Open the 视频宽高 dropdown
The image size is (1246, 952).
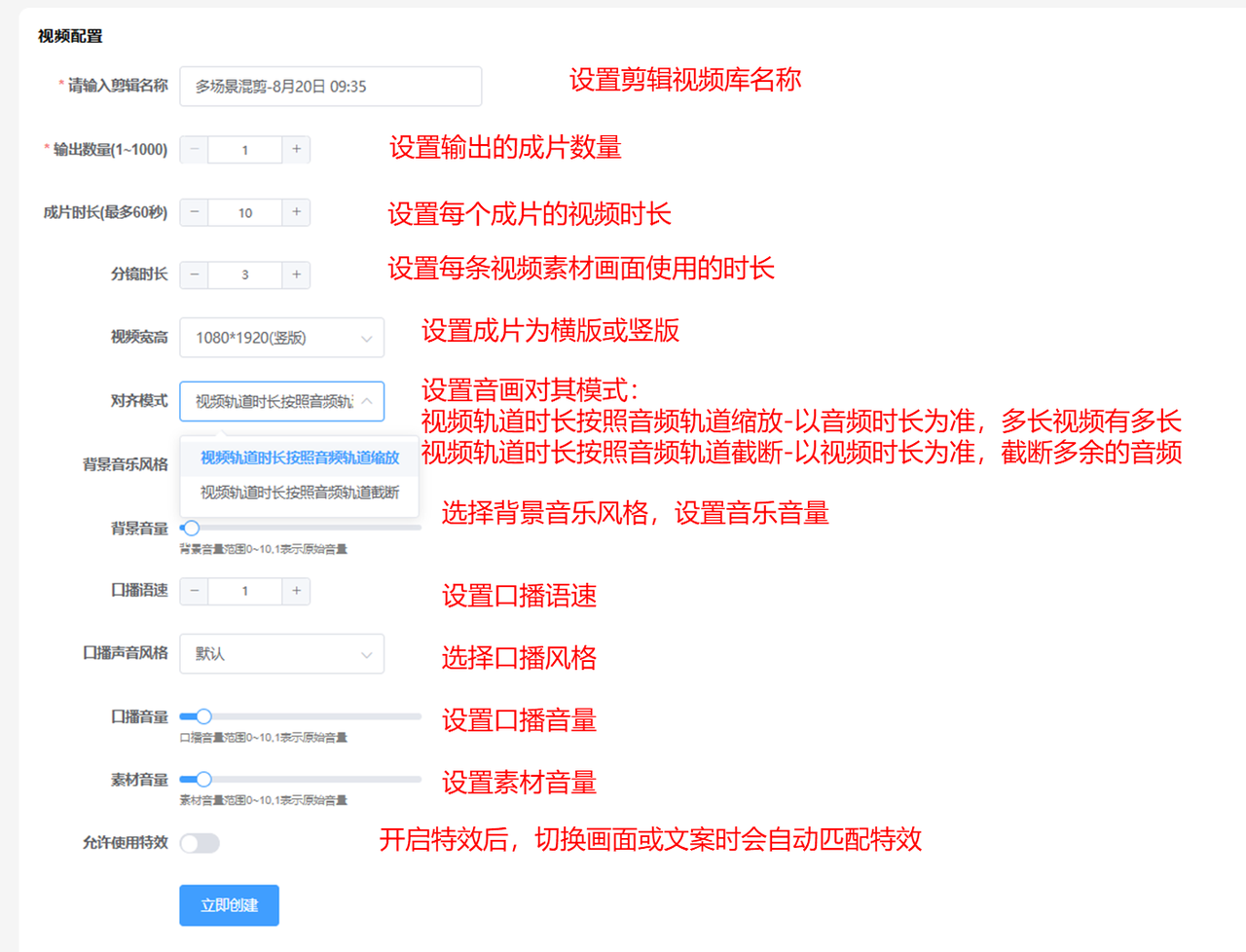point(281,338)
